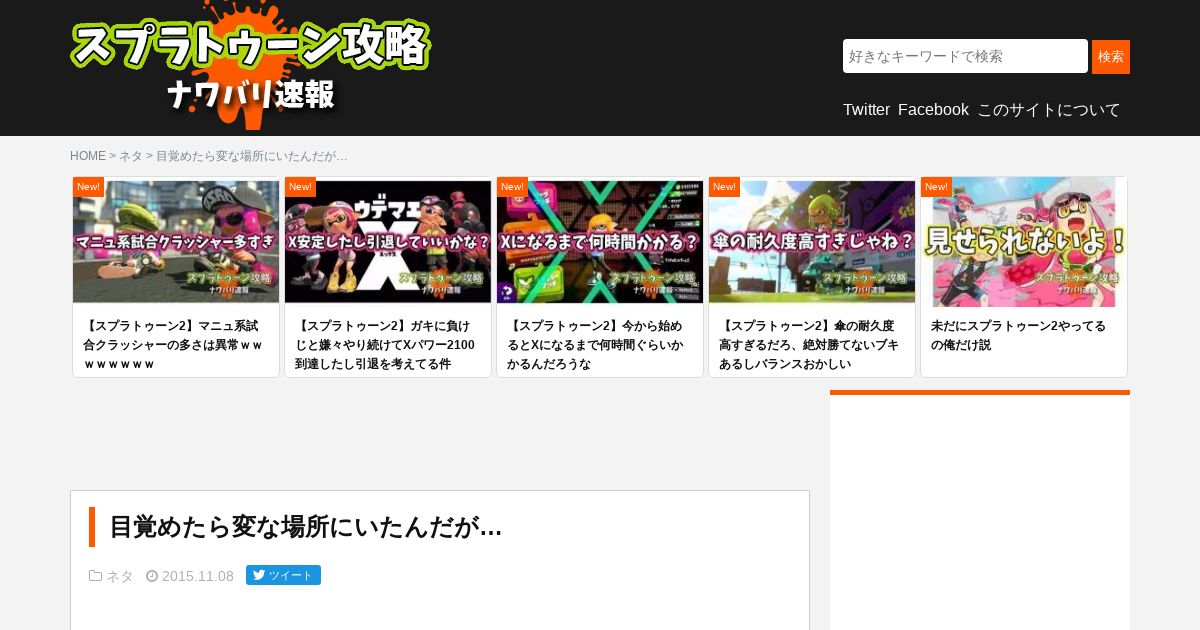1200x630 pixels.
Task: Open the Facebook navigation link
Action: coord(933,110)
